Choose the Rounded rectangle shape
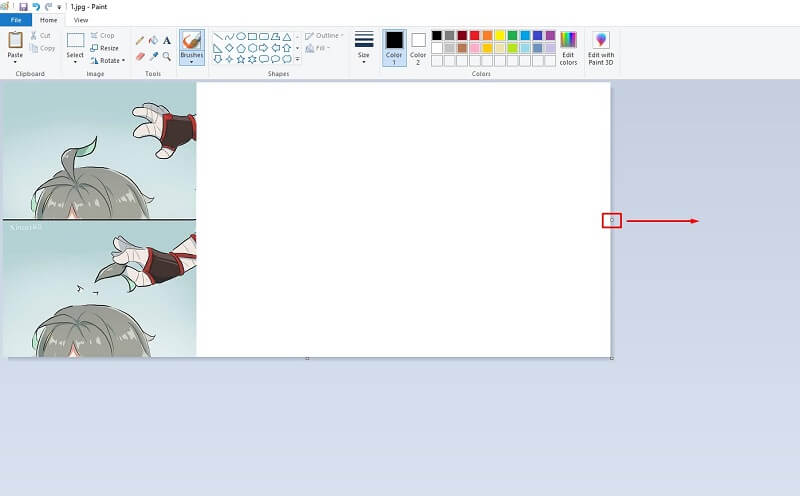 (264, 36)
